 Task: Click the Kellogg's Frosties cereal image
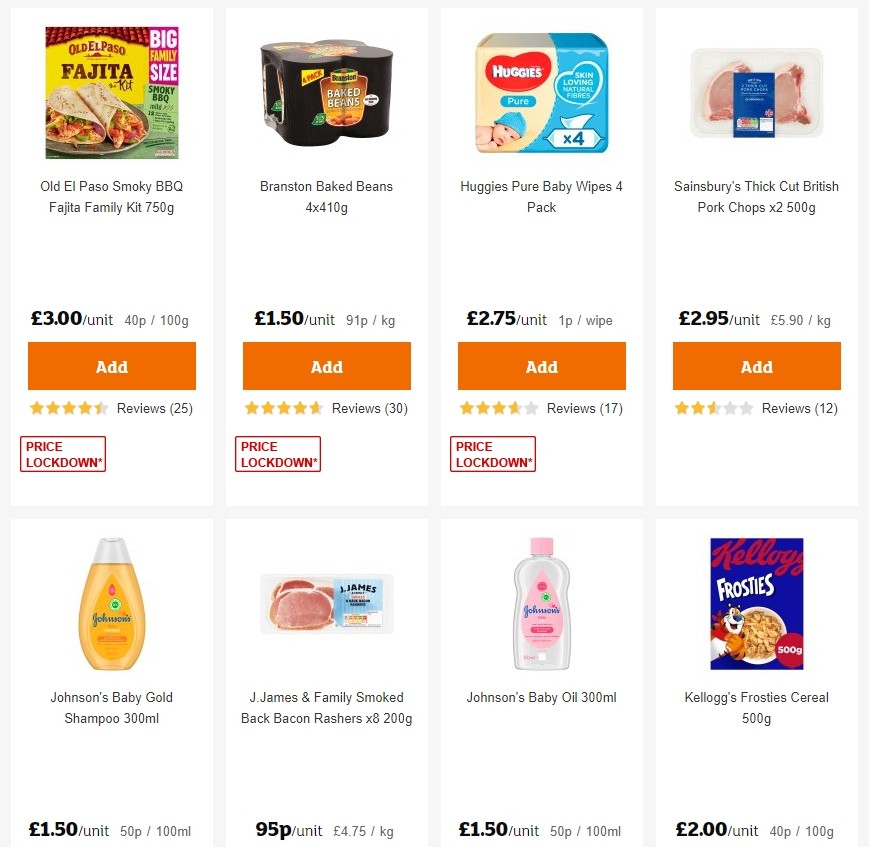pos(756,603)
